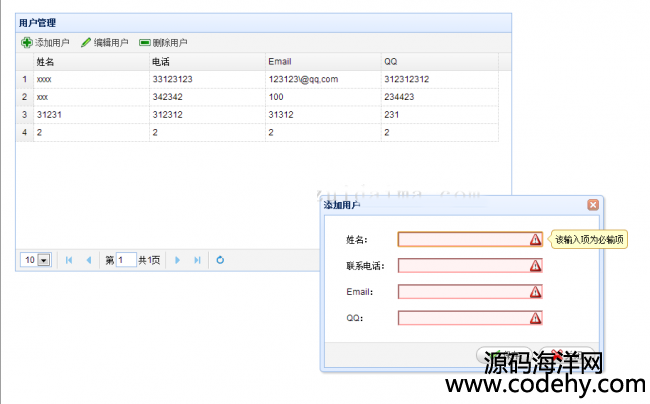The height and width of the screenshot is (404, 650).
Task: Close the 添加用户 dialog
Action: point(593,205)
